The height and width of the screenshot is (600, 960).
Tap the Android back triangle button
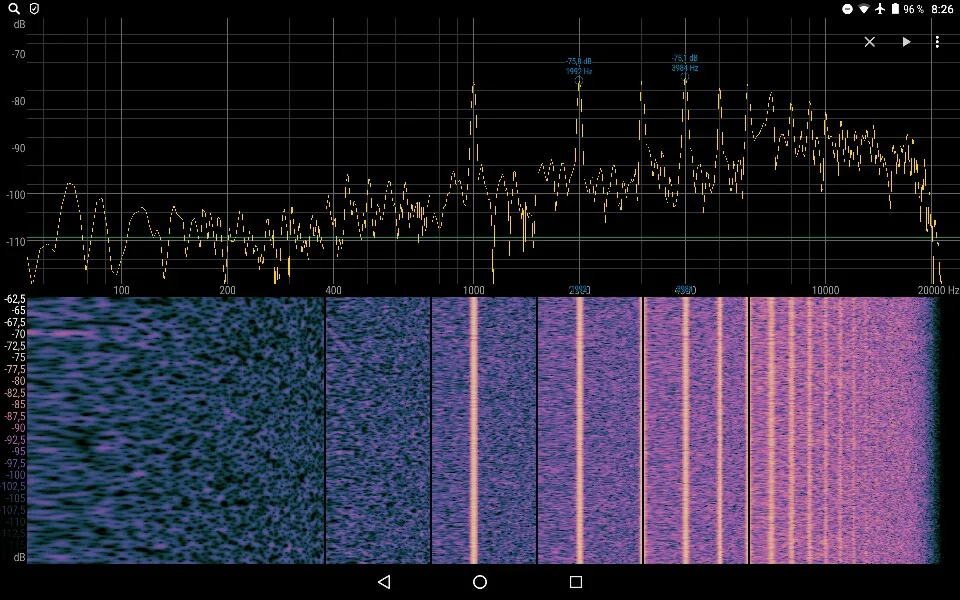pos(384,582)
